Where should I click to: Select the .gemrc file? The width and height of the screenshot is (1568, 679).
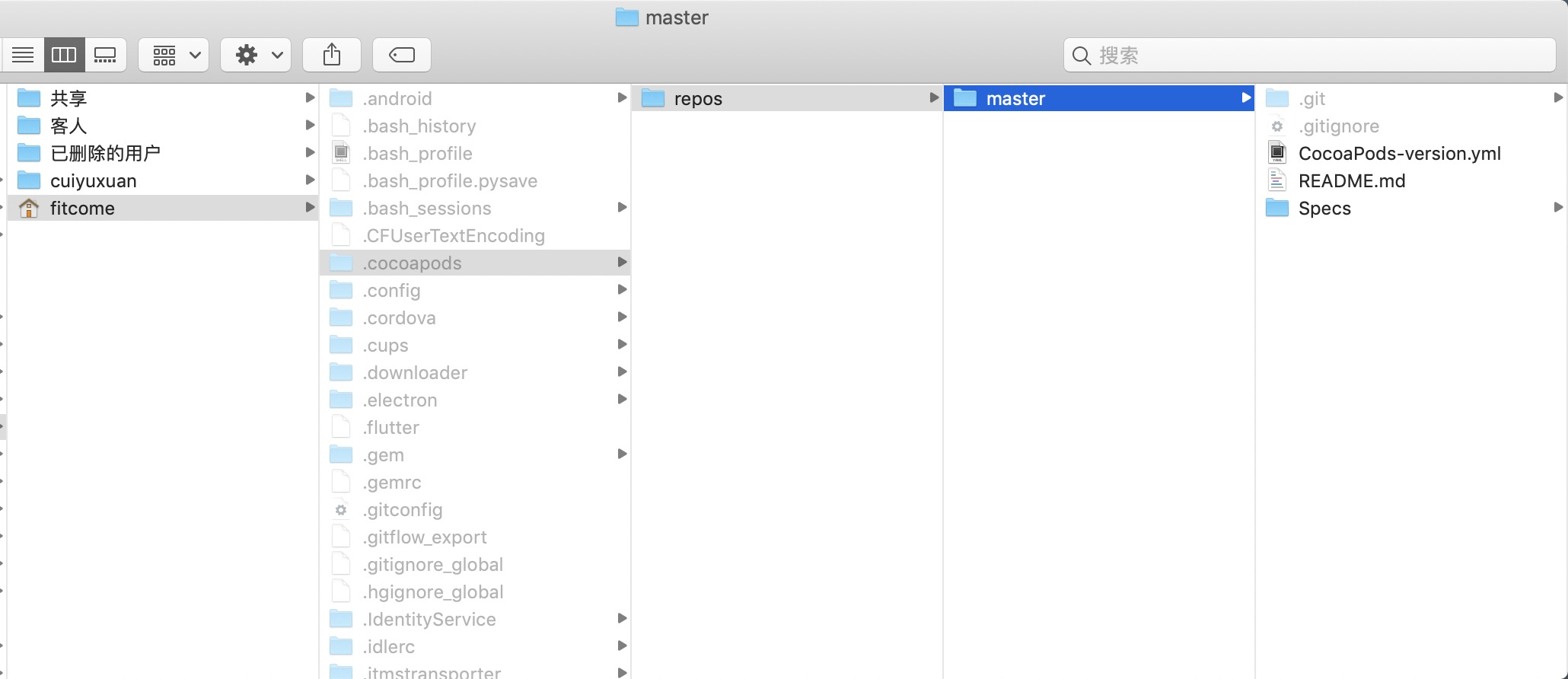475,482
